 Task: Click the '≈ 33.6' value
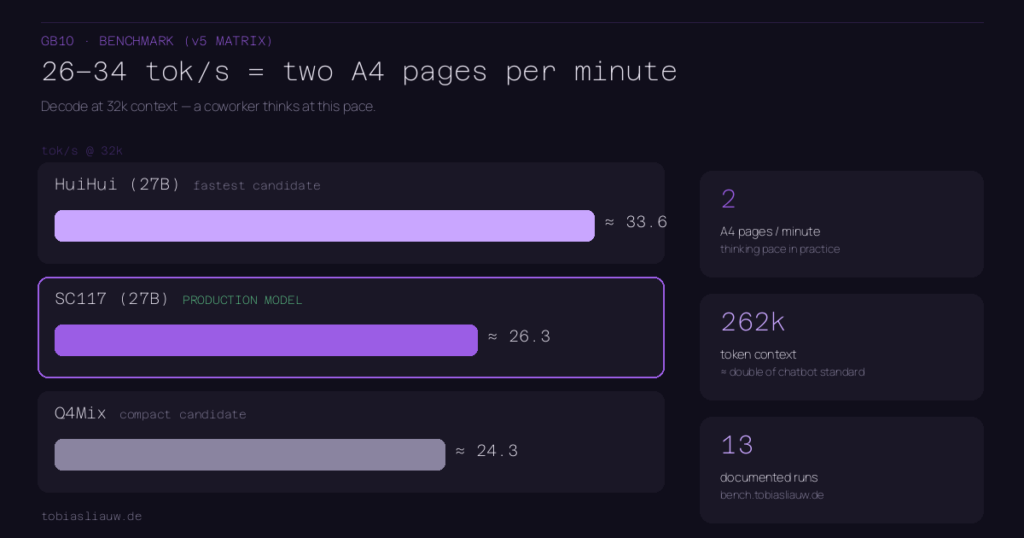tap(636, 222)
